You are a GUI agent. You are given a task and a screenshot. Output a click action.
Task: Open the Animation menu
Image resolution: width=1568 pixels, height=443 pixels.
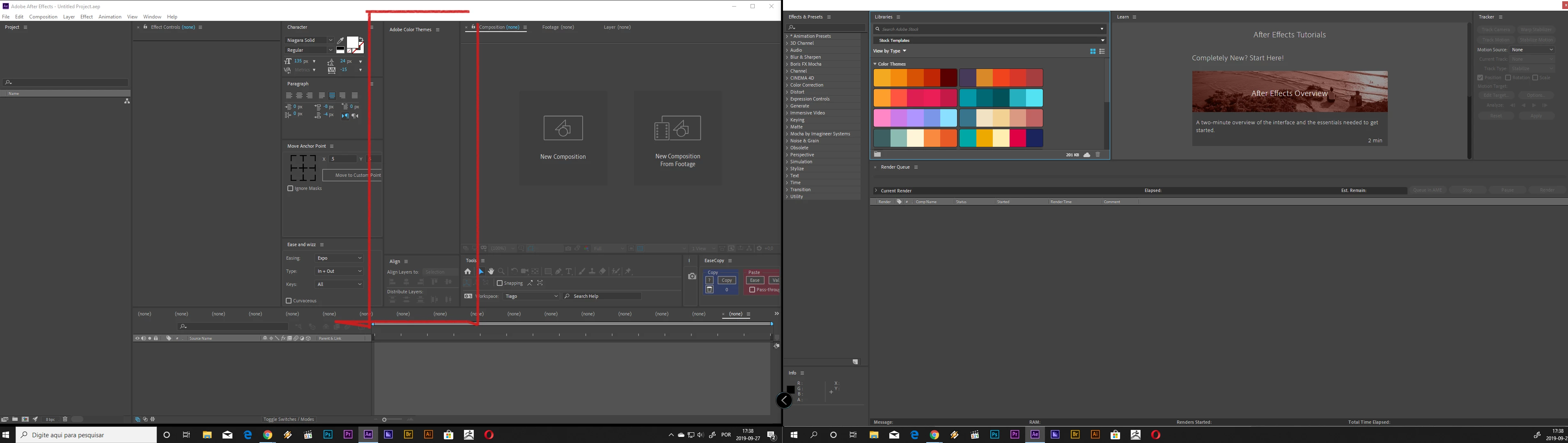(110, 16)
